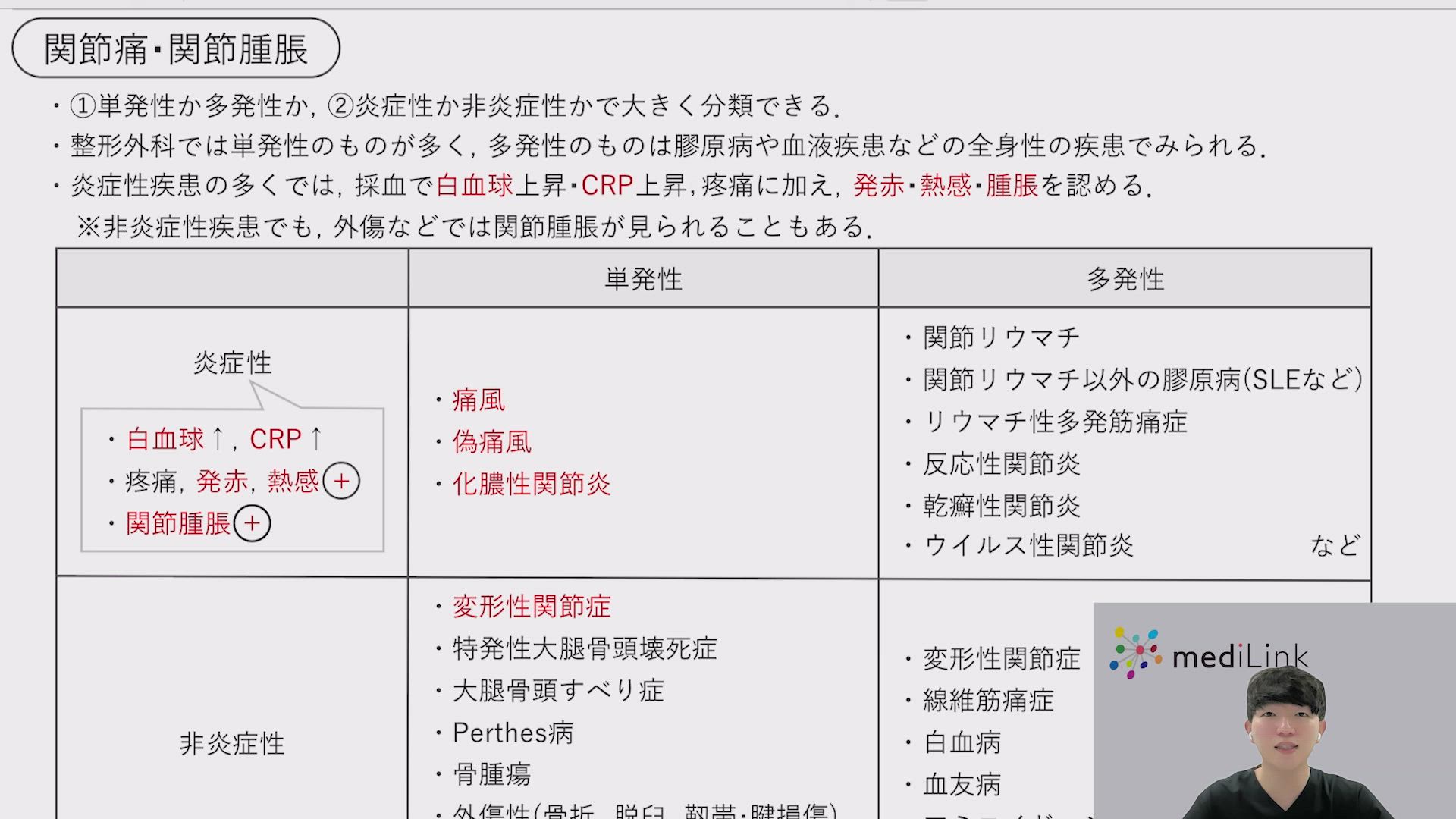Select the 単発性 column header
Viewport: 1456px width, 819px height.
click(x=643, y=279)
